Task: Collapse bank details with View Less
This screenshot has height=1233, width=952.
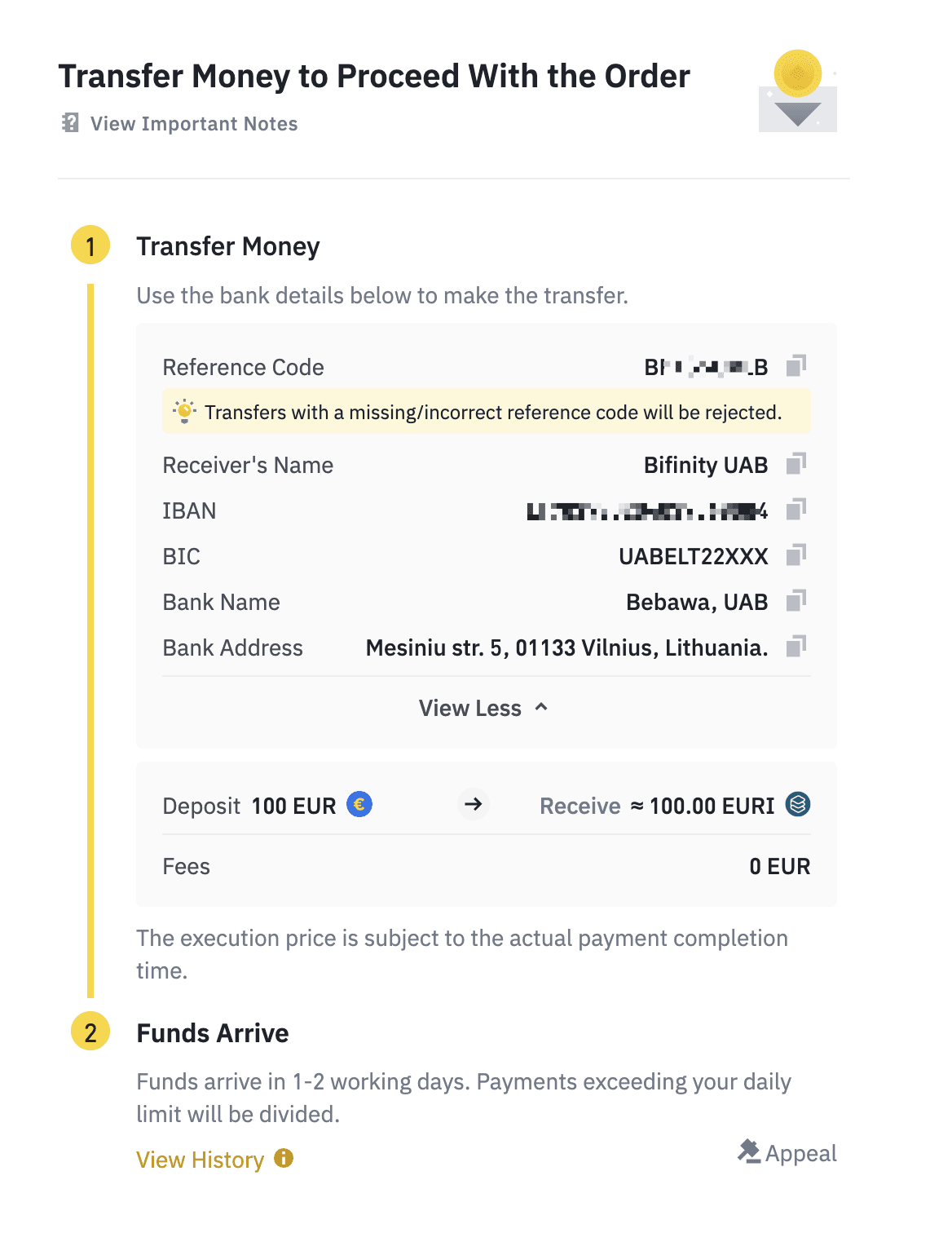Action: pyautogui.click(x=470, y=708)
